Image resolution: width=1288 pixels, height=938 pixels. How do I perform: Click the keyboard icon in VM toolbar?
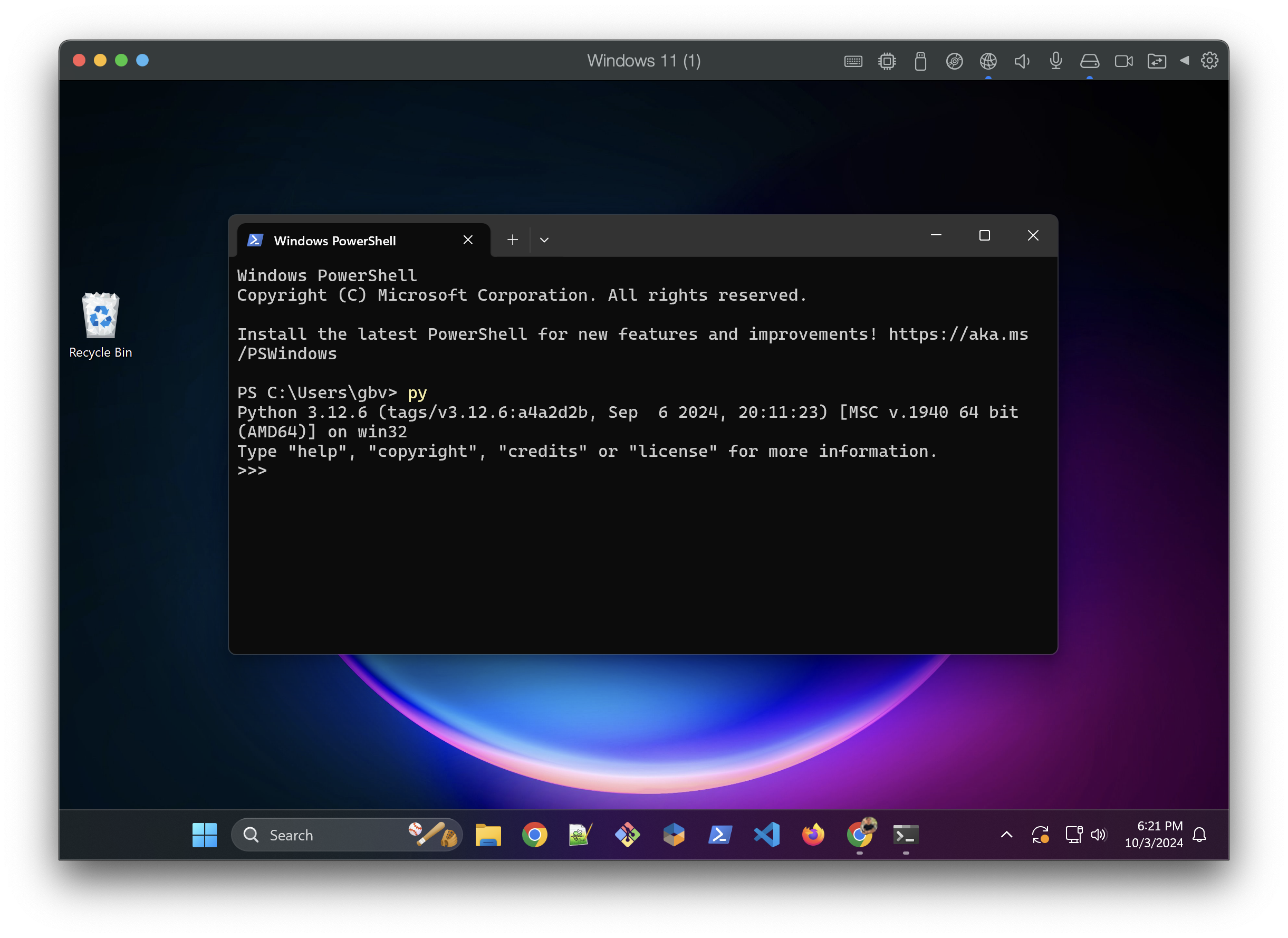click(853, 61)
